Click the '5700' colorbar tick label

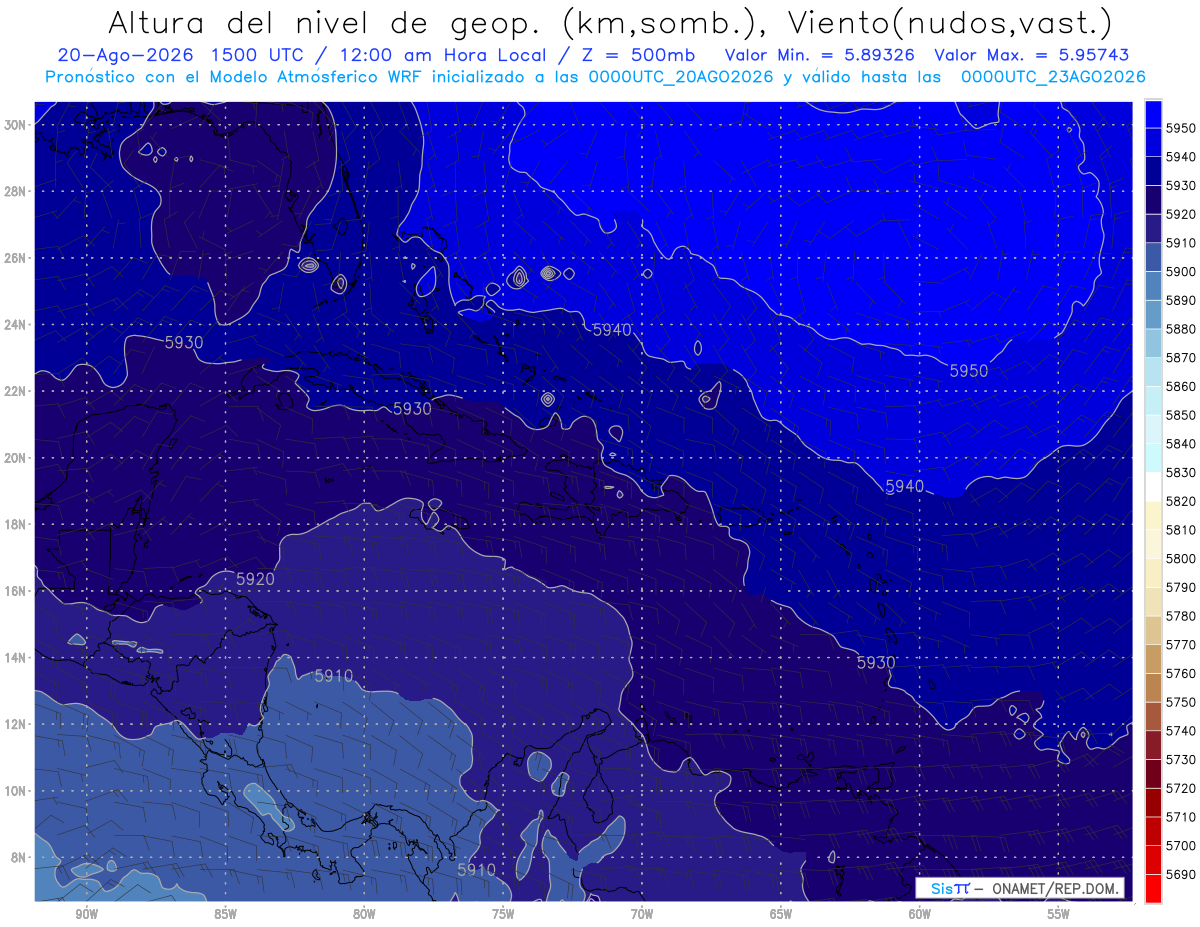[x=1181, y=845]
